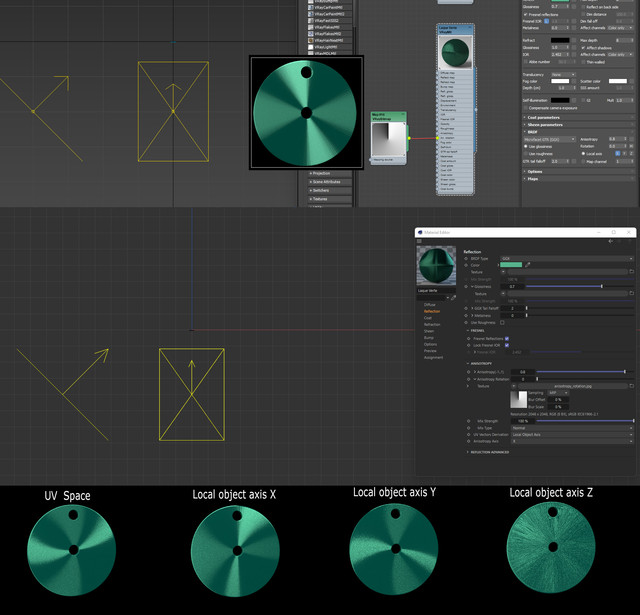Screen dimensions: 640x615
Task: Expand Coat parameters rollout
Action: coord(578,118)
